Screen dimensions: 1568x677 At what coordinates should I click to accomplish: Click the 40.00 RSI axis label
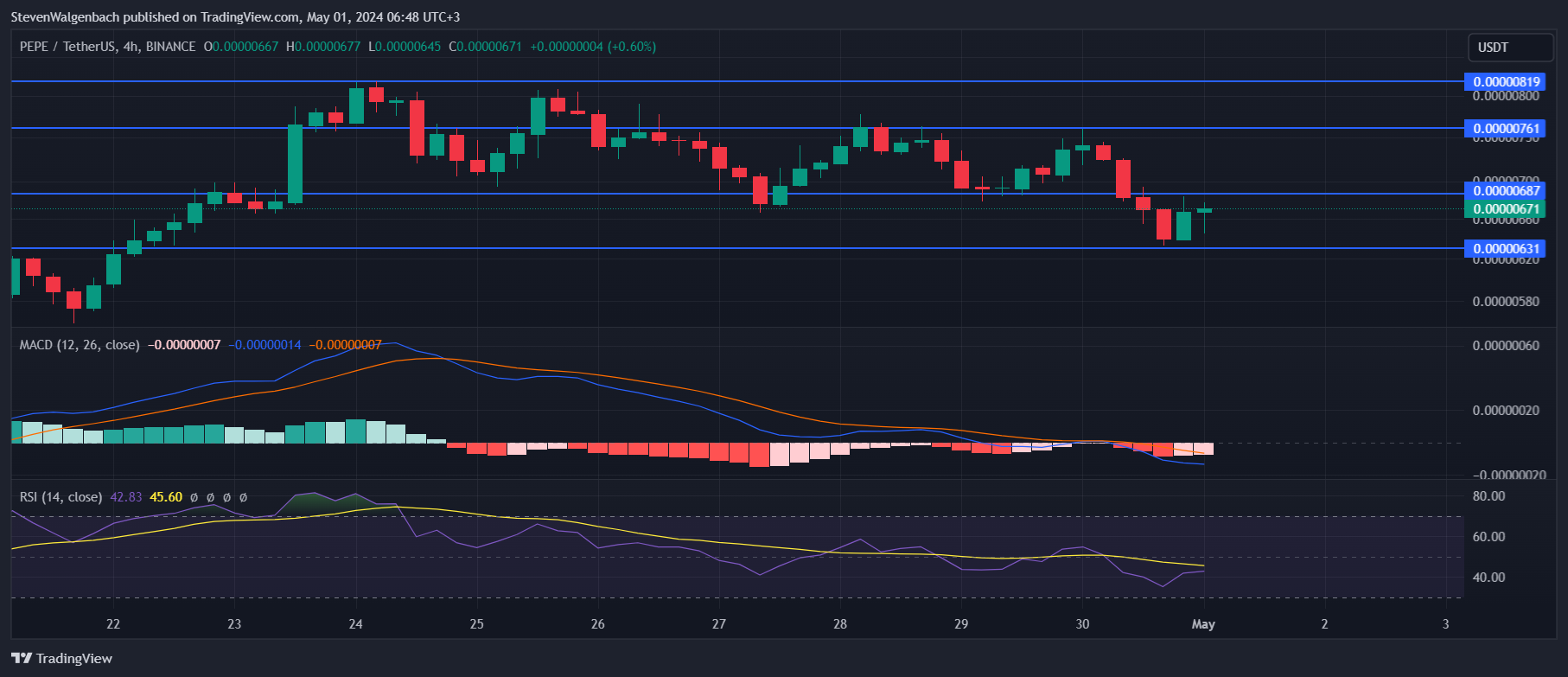coord(1488,578)
